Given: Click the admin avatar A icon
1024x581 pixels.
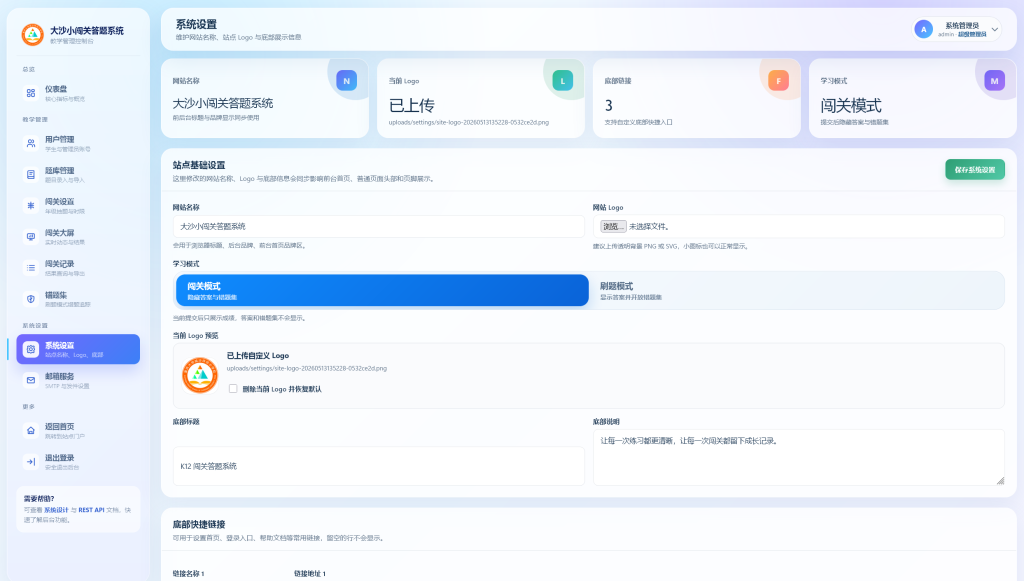Looking at the screenshot, I should point(923,29).
